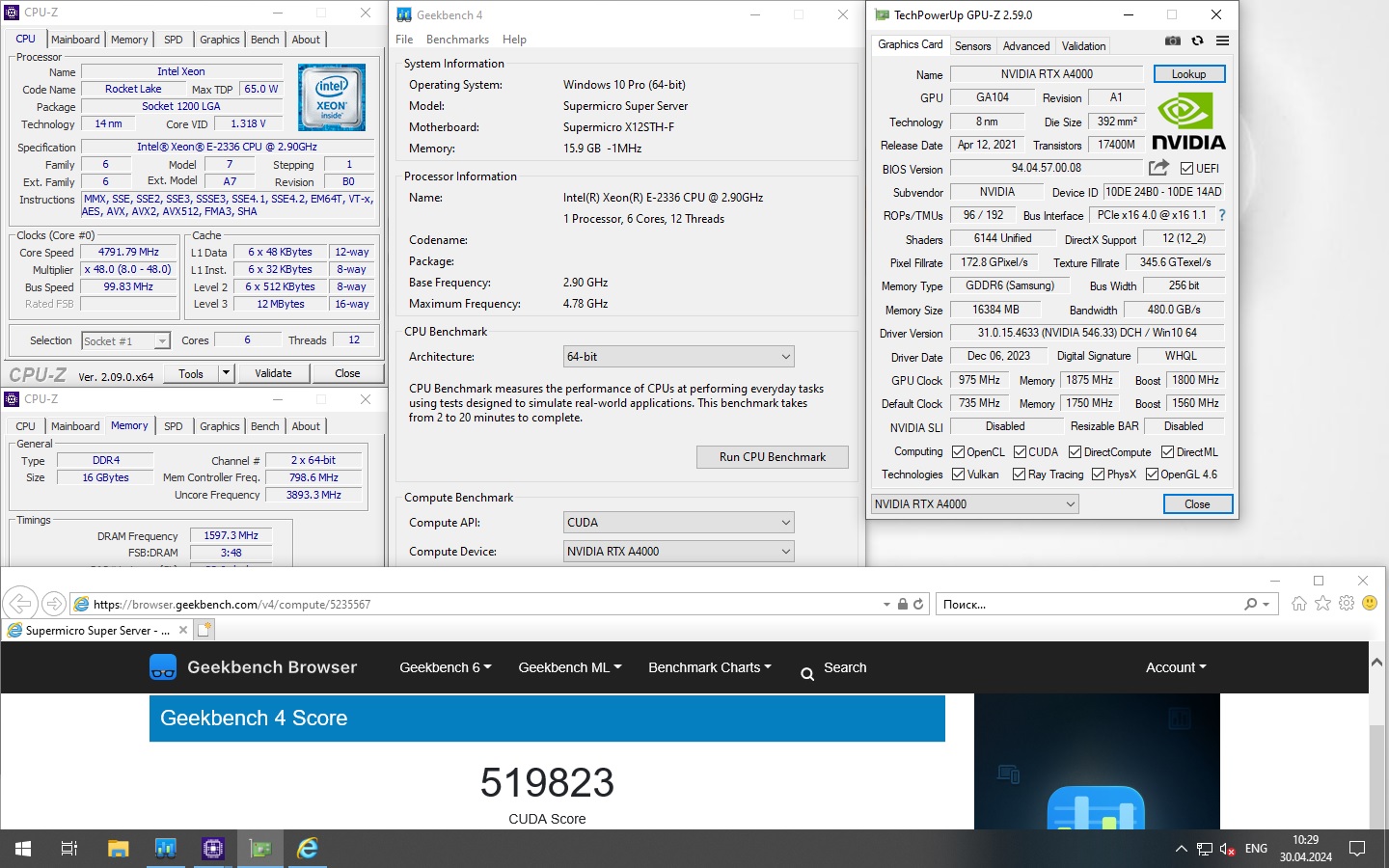Image resolution: width=1389 pixels, height=868 pixels.
Task: Click Close button in CPU-Z
Action: [x=347, y=373]
